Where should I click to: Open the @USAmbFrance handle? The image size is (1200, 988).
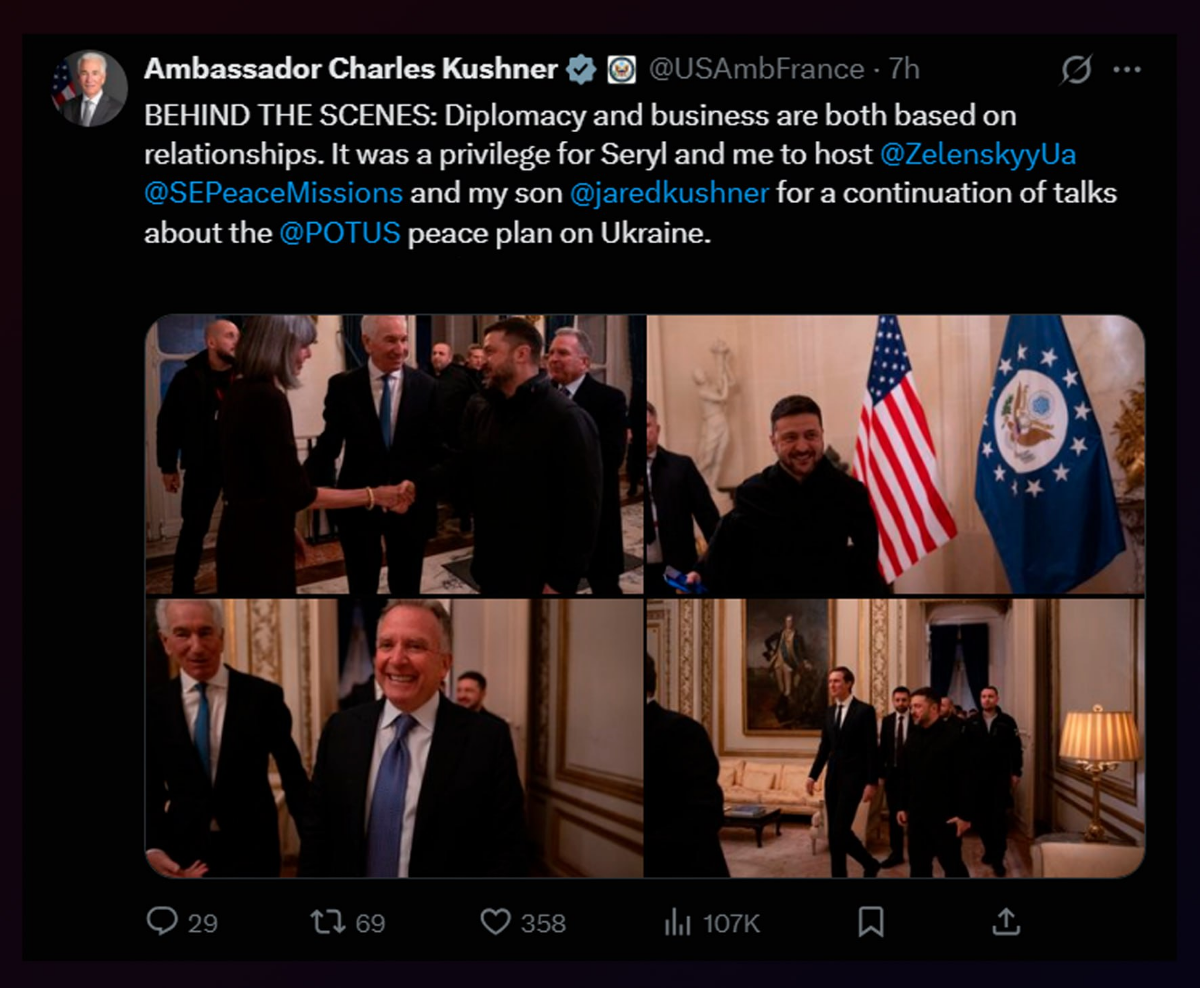[x=756, y=69]
